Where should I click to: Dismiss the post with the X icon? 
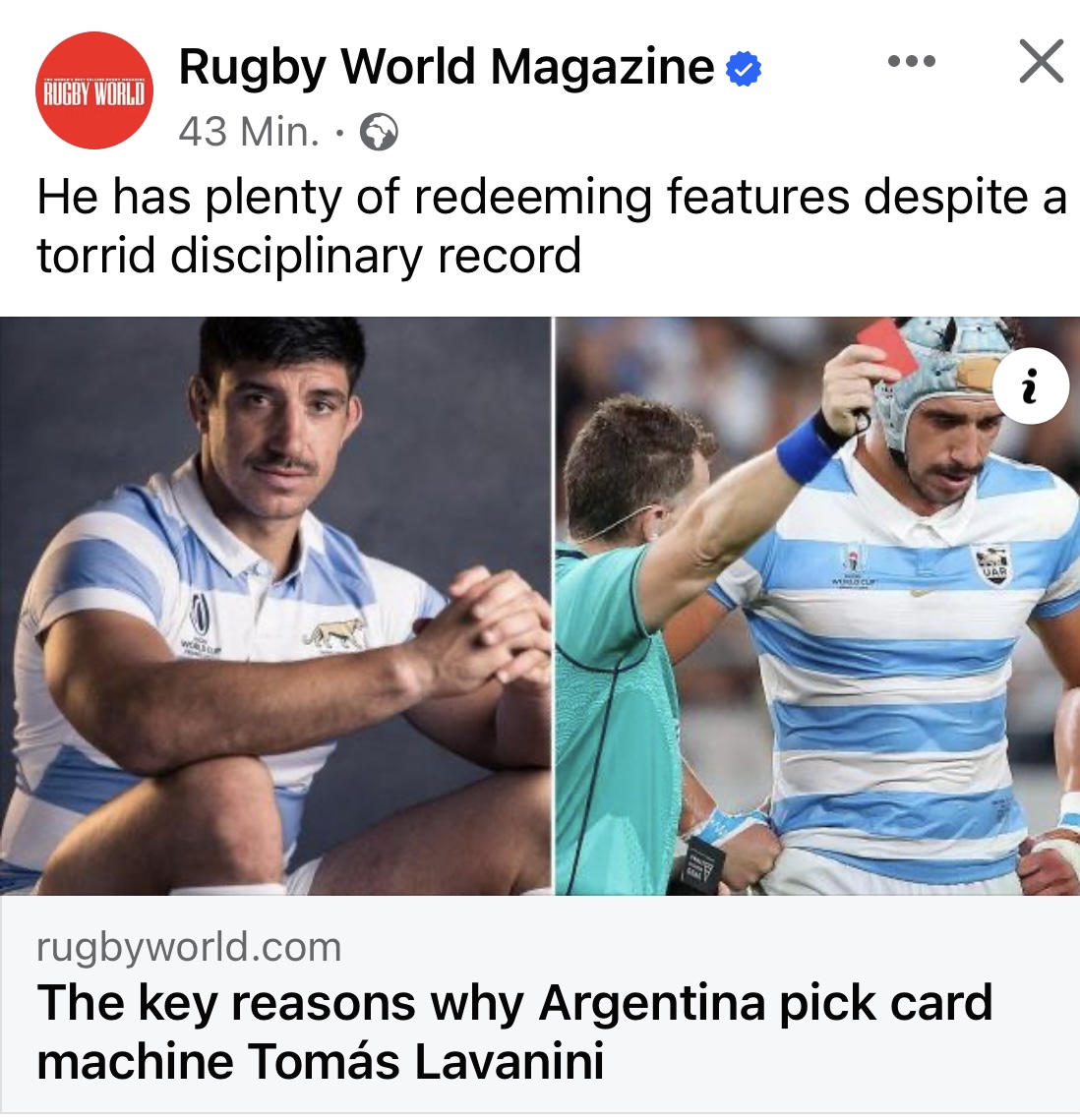pos(1042,61)
